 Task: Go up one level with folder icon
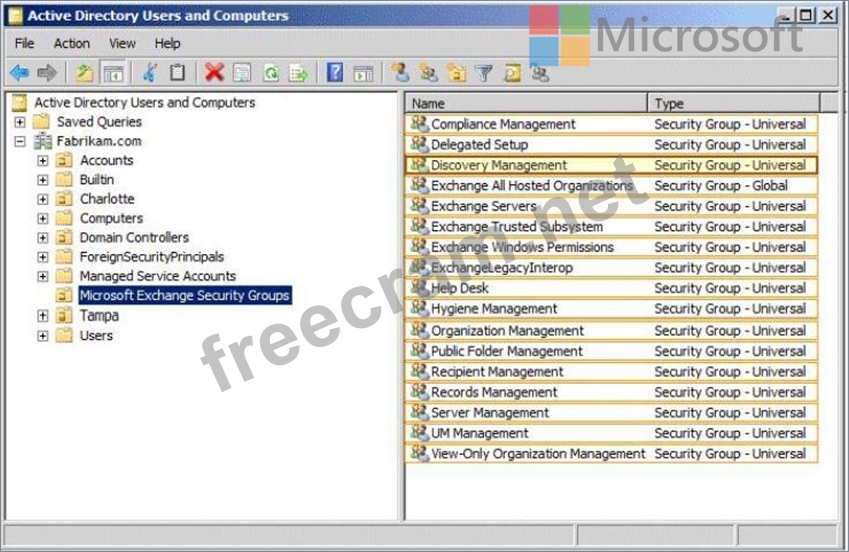pos(84,73)
